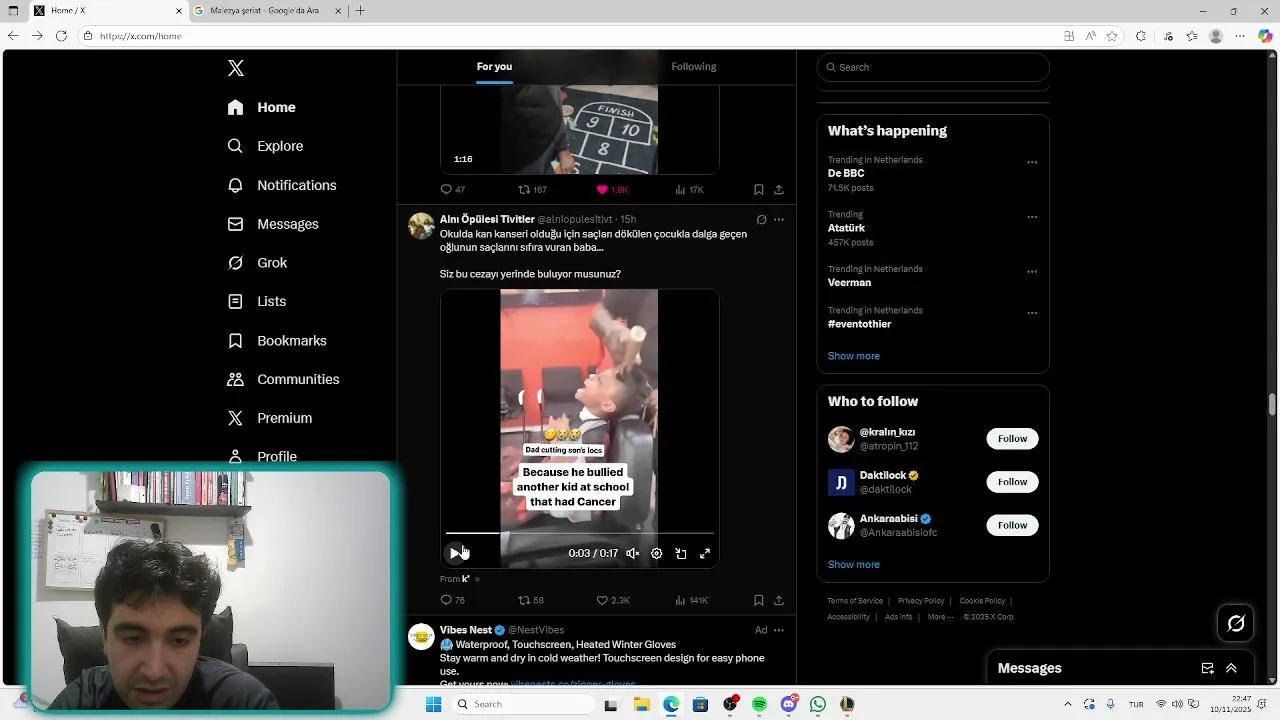Show more who-to-follow suggestions
Image resolution: width=1280 pixels, height=720 pixels.
(854, 565)
